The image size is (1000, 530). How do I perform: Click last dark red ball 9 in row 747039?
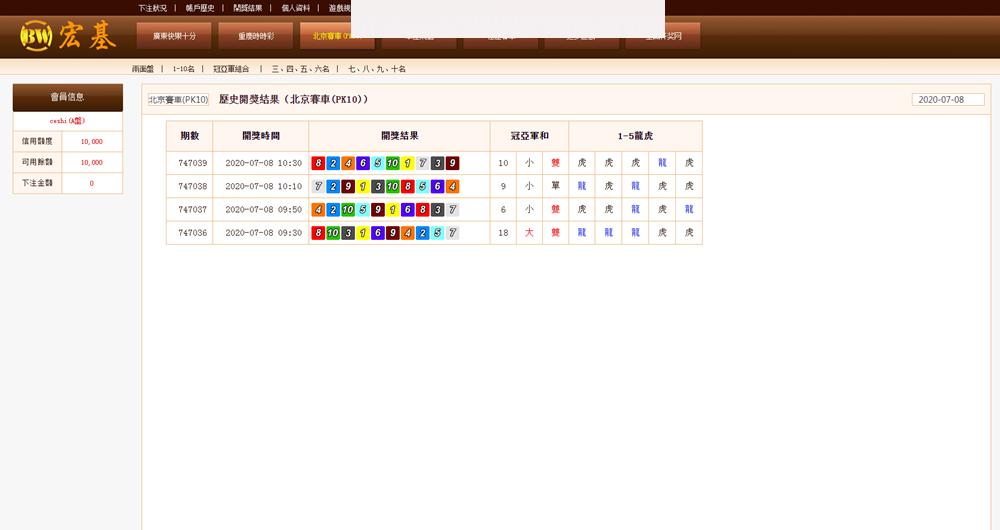click(452, 163)
